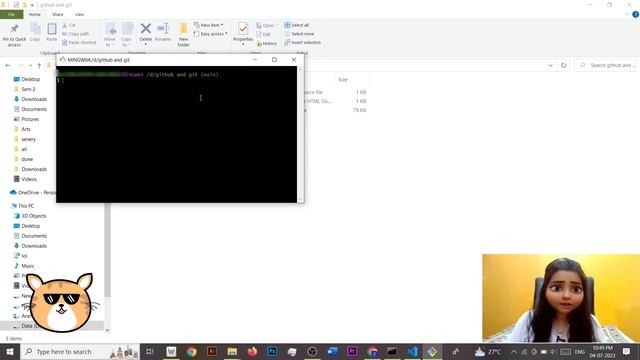Click Paste shortcut in the ribbon
Viewport: 640px width, 360px height.
point(79,42)
